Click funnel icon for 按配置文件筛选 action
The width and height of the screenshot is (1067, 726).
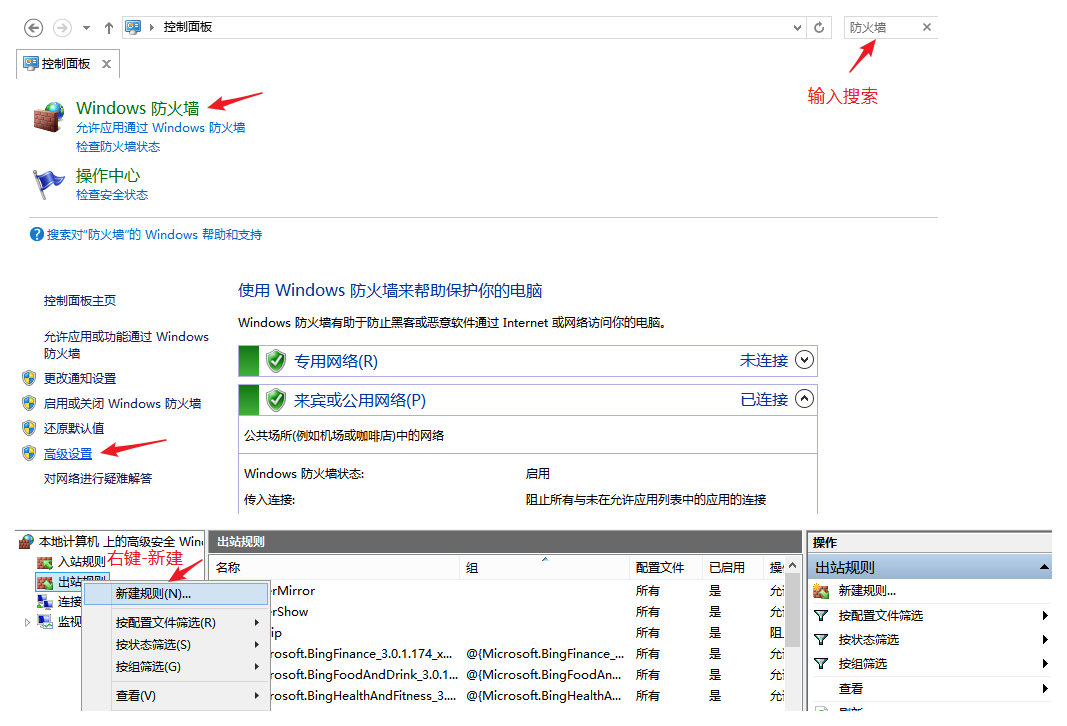(x=821, y=616)
